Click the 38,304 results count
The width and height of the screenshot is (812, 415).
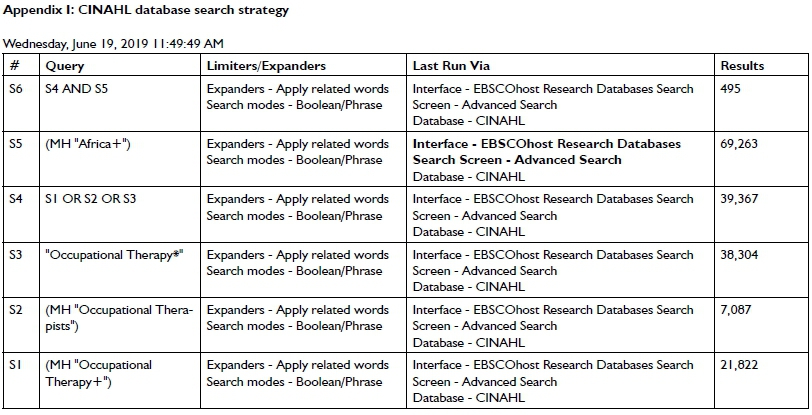tap(741, 255)
